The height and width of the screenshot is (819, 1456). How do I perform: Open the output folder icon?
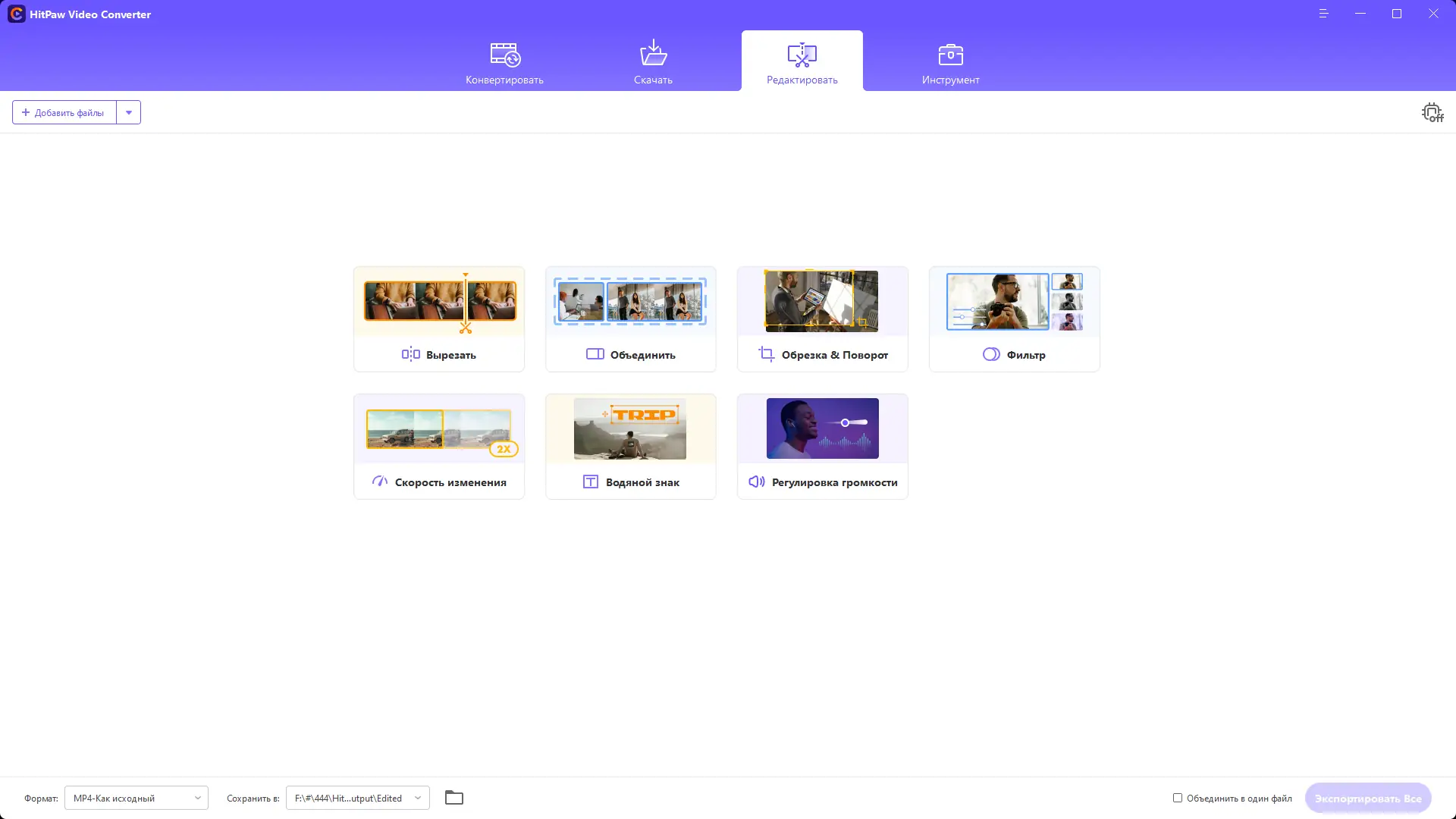pos(453,798)
